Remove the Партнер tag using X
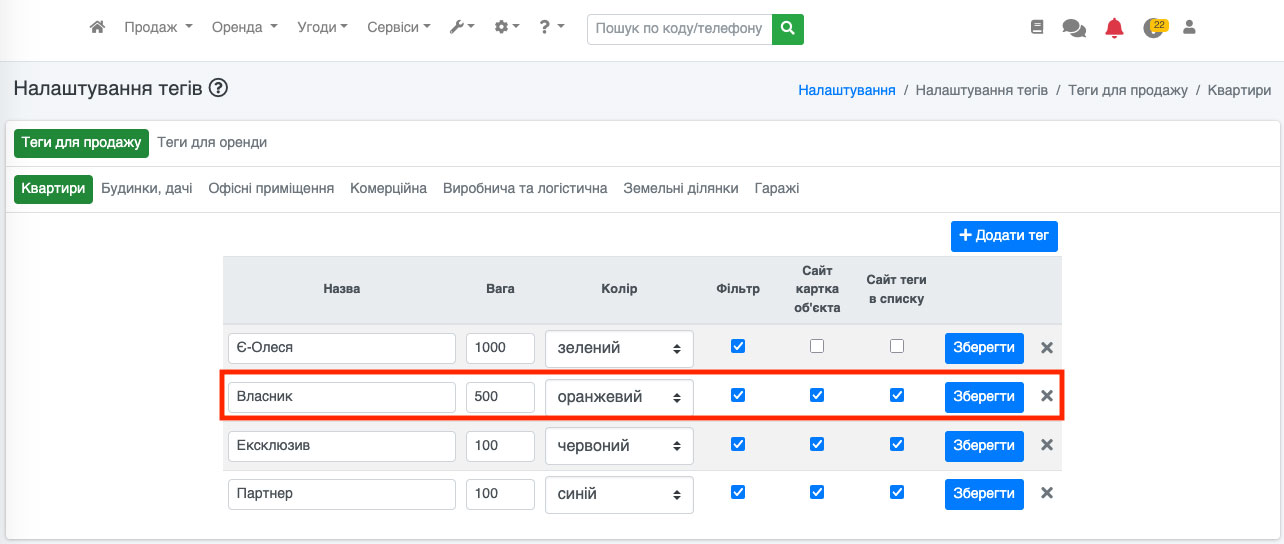This screenshot has width=1284, height=544. click(x=1047, y=493)
